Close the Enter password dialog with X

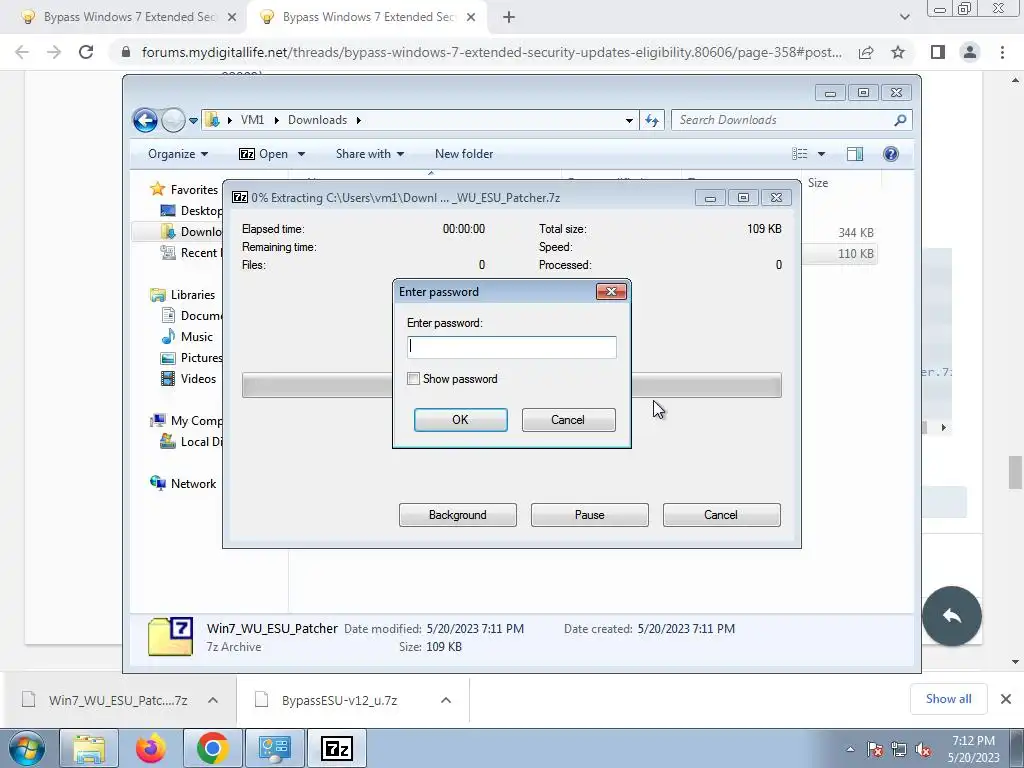tap(611, 291)
